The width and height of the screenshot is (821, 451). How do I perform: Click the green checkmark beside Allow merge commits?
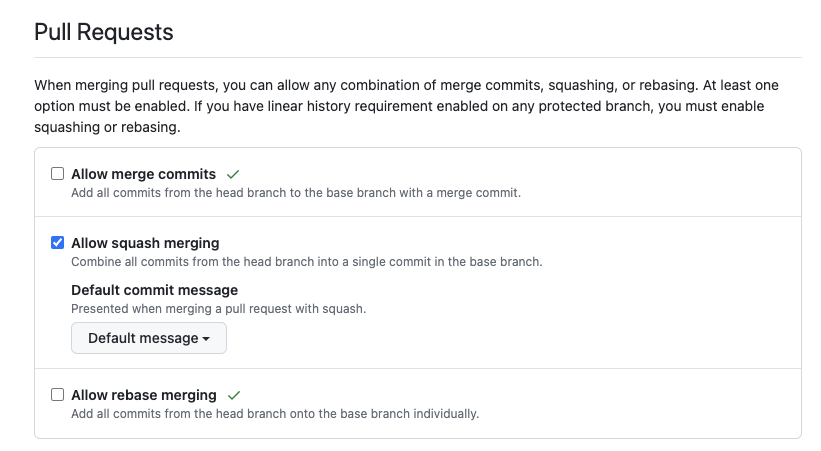[x=233, y=174]
